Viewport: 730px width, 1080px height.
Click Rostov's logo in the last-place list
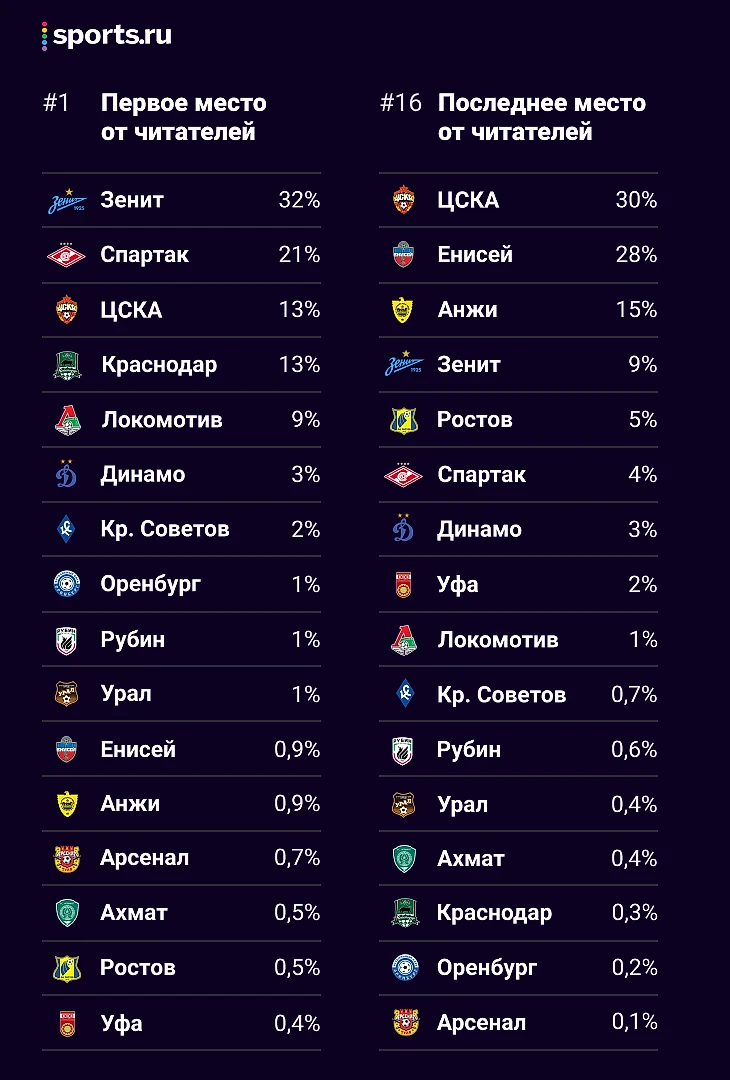[403, 420]
